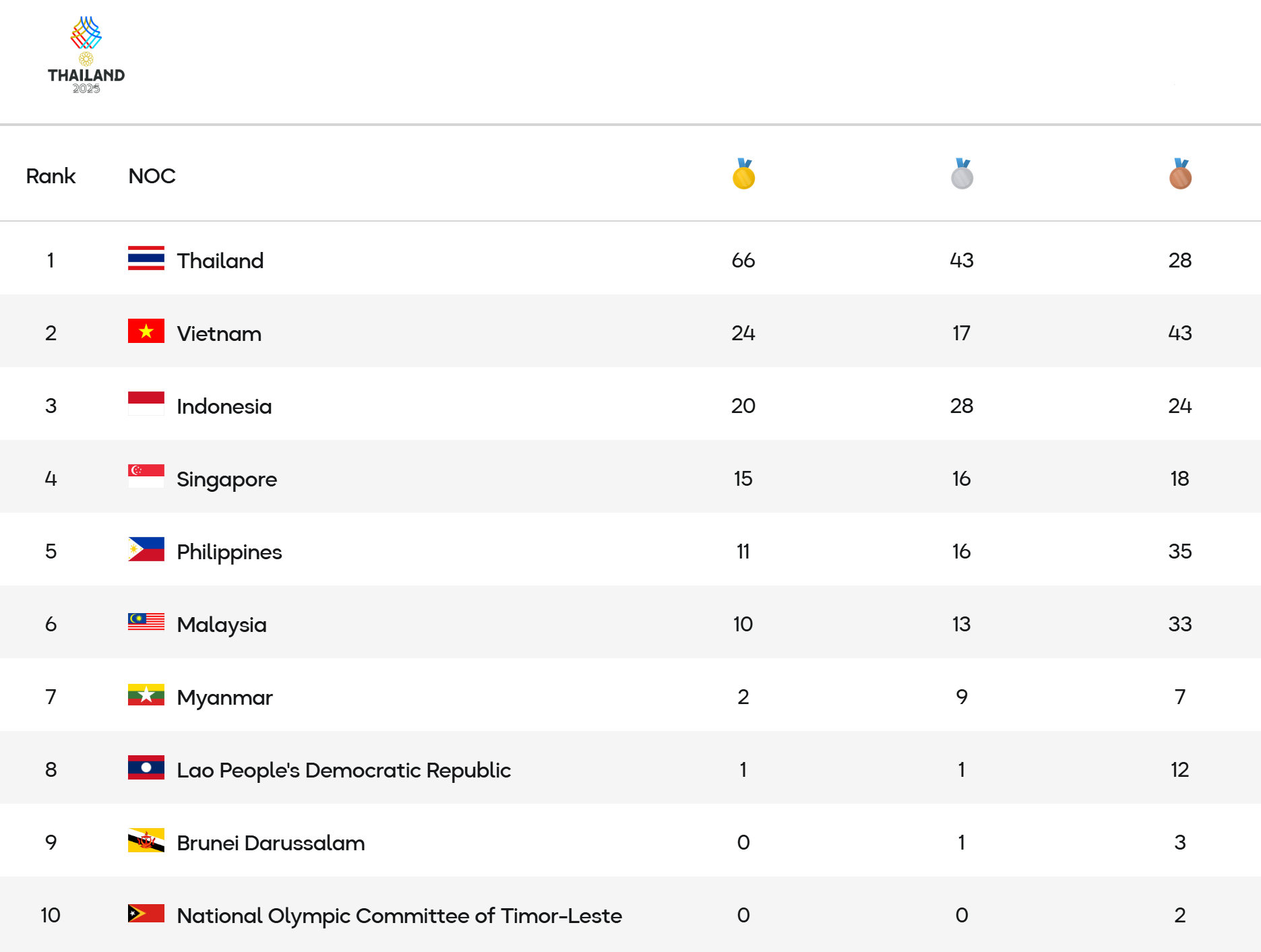Click the Malaysia flag icon
The width and height of the screenshot is (1261, 952).
[146, 623]
